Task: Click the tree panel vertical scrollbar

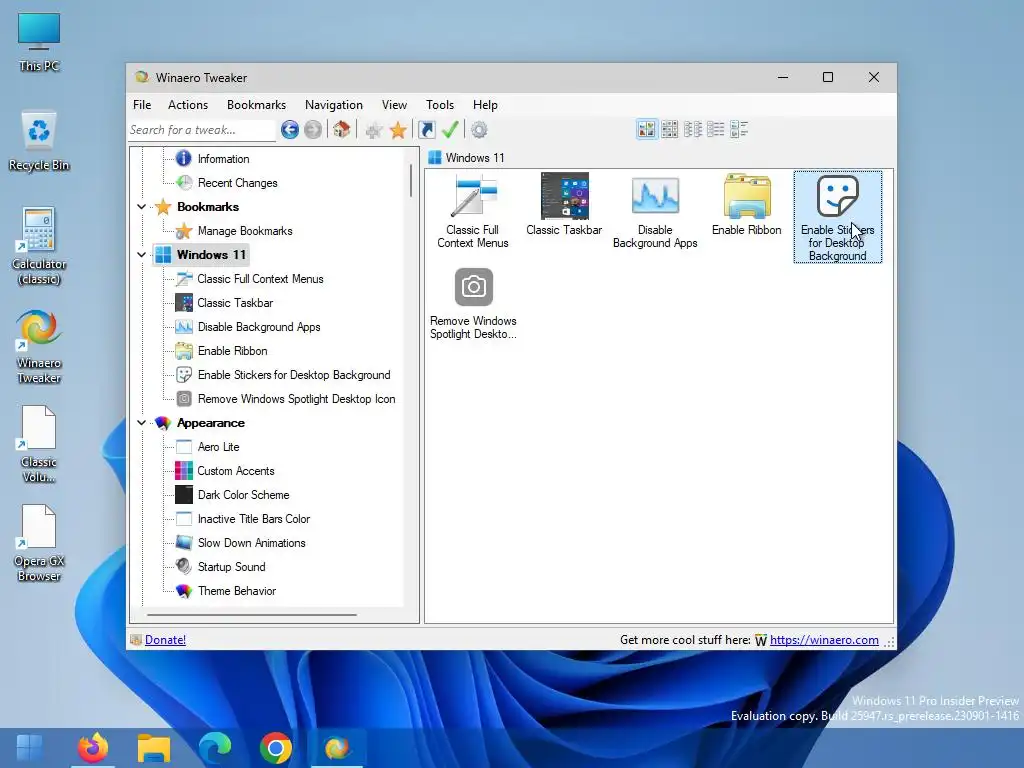Action: pyautogui.click(x=411, y=180)
